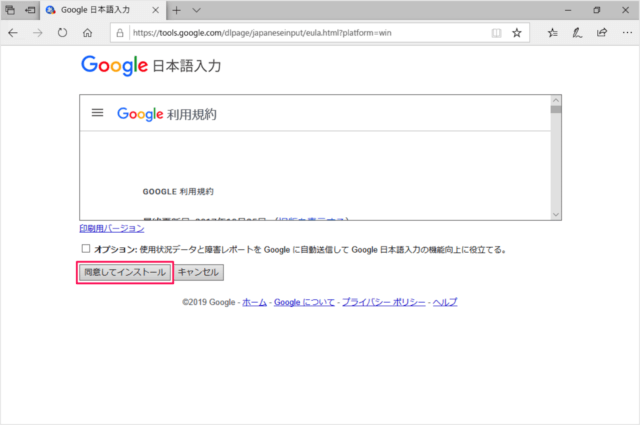
Task: Set these tabs aside icon
Action: (30, 10)
